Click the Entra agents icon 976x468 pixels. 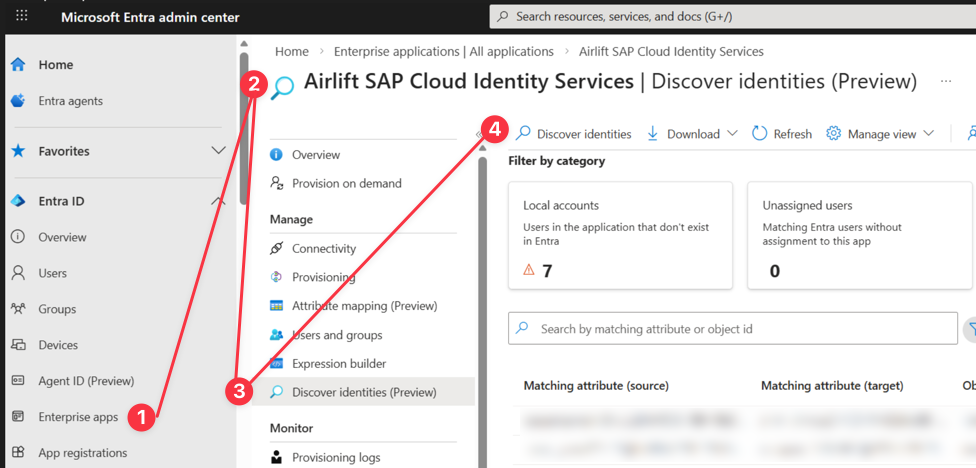pyautogui.click(x=18, y=101)
